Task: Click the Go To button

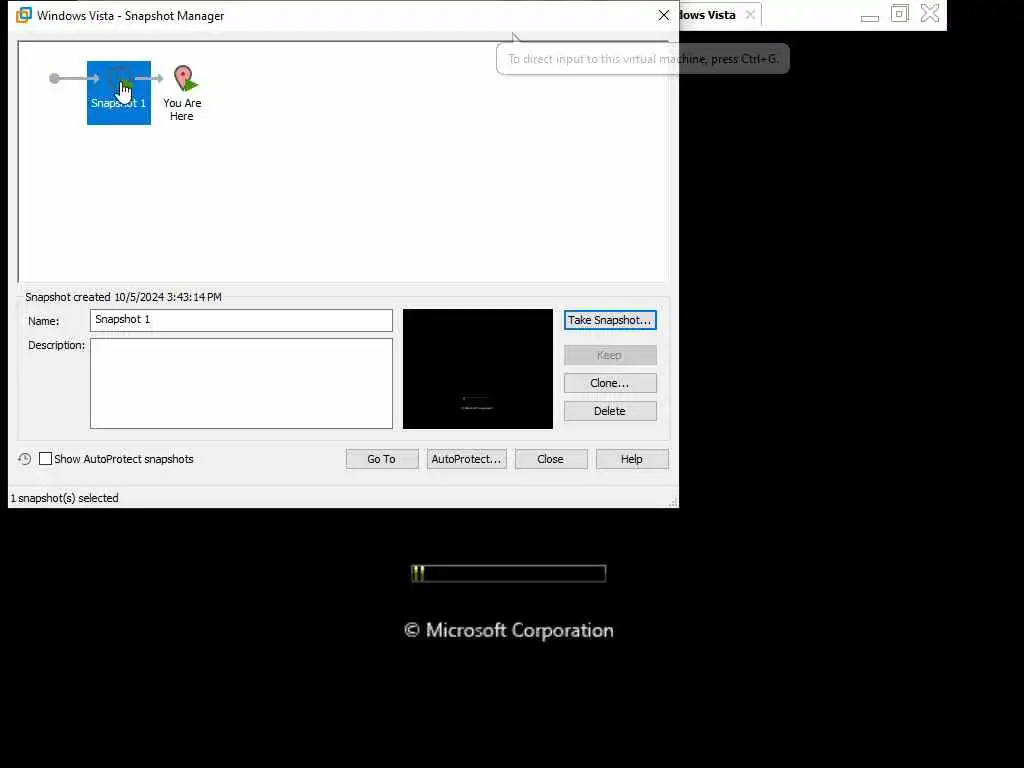Action: [382, 459]
